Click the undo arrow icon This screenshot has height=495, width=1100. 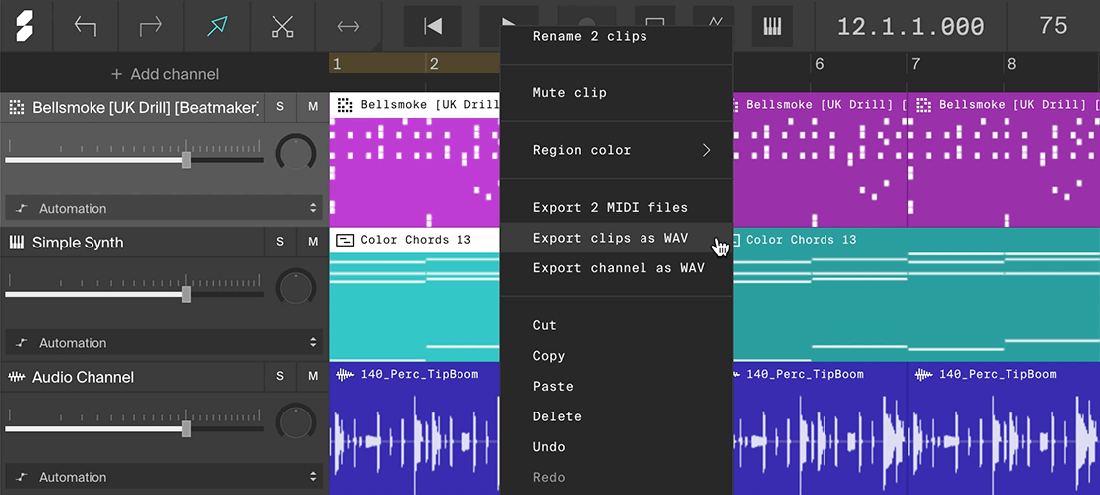[85, 27]
